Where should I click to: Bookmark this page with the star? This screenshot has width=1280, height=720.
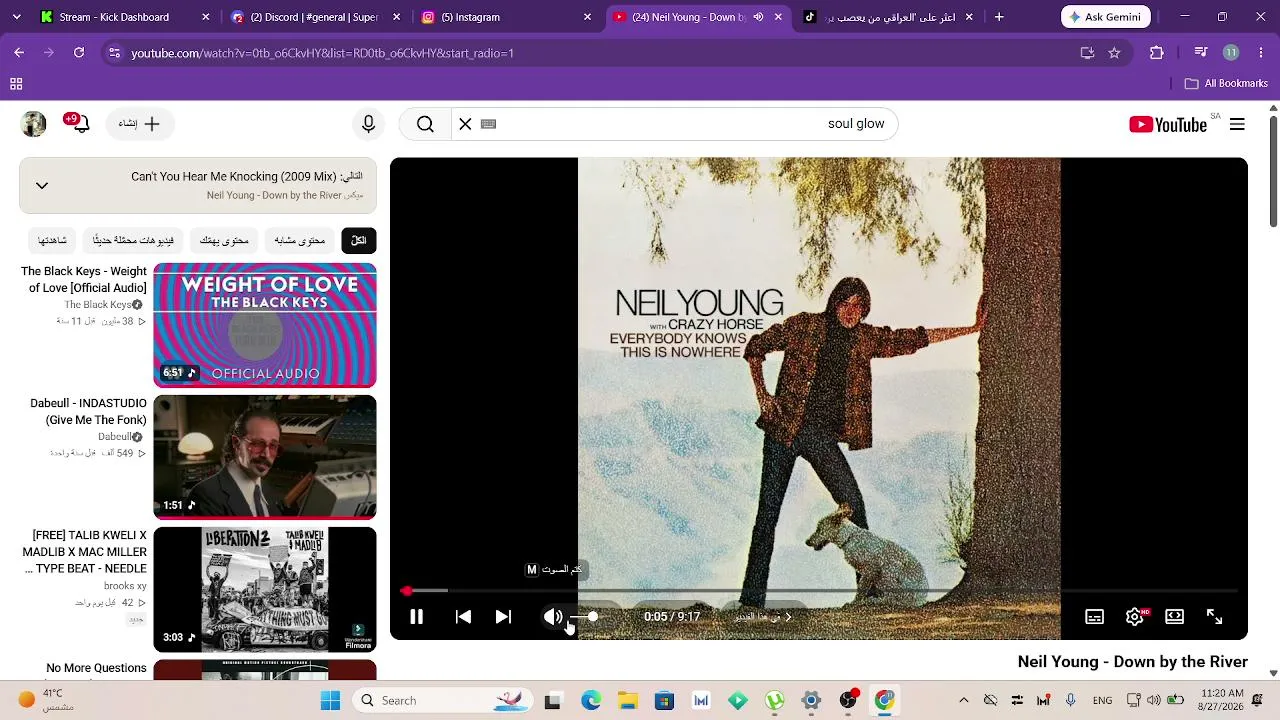click(1114, 53)
